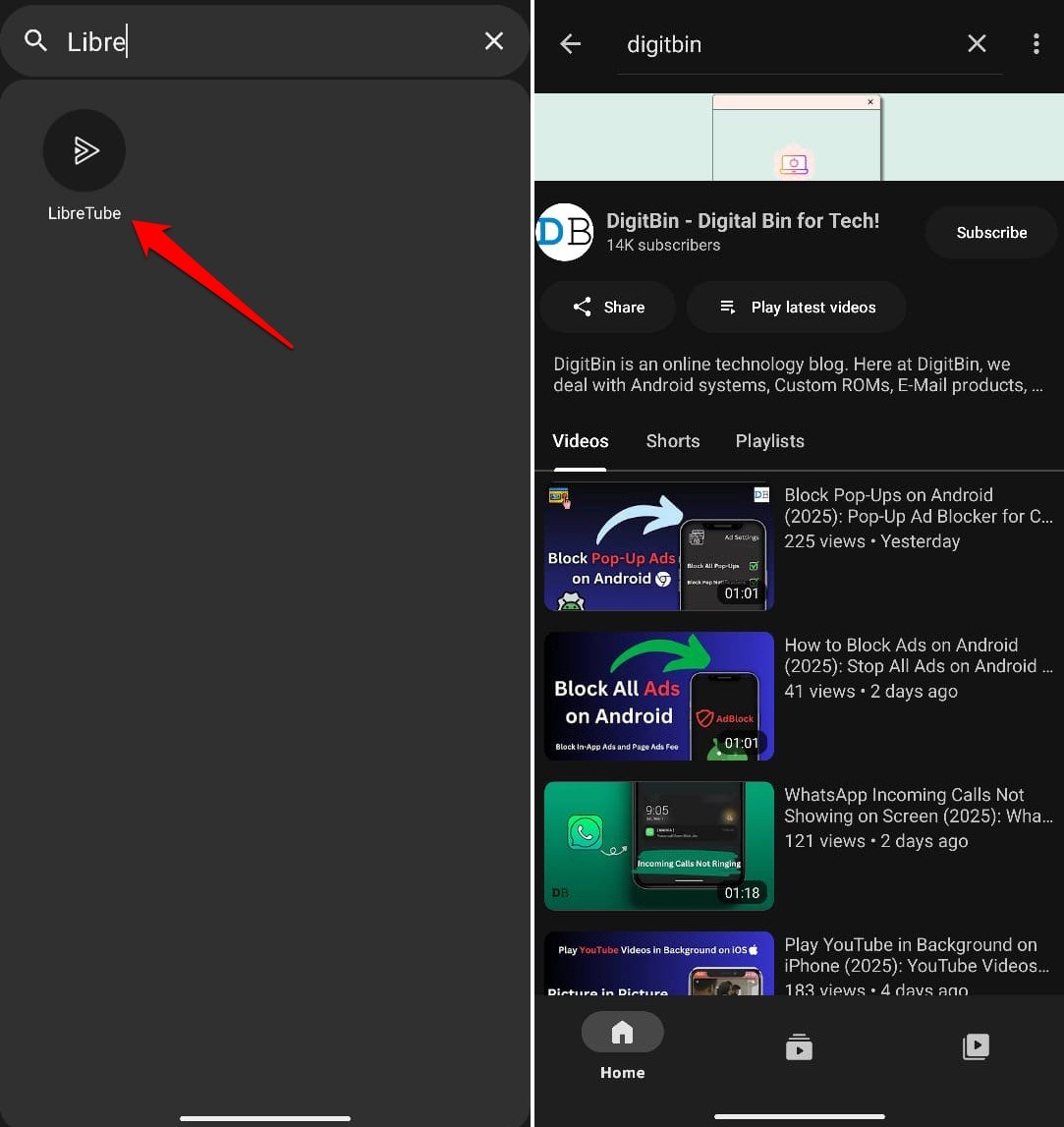Open Block All Ads on Android thumbnail
Viewport: 1064px width, 1127px height.
click(659, 696)
